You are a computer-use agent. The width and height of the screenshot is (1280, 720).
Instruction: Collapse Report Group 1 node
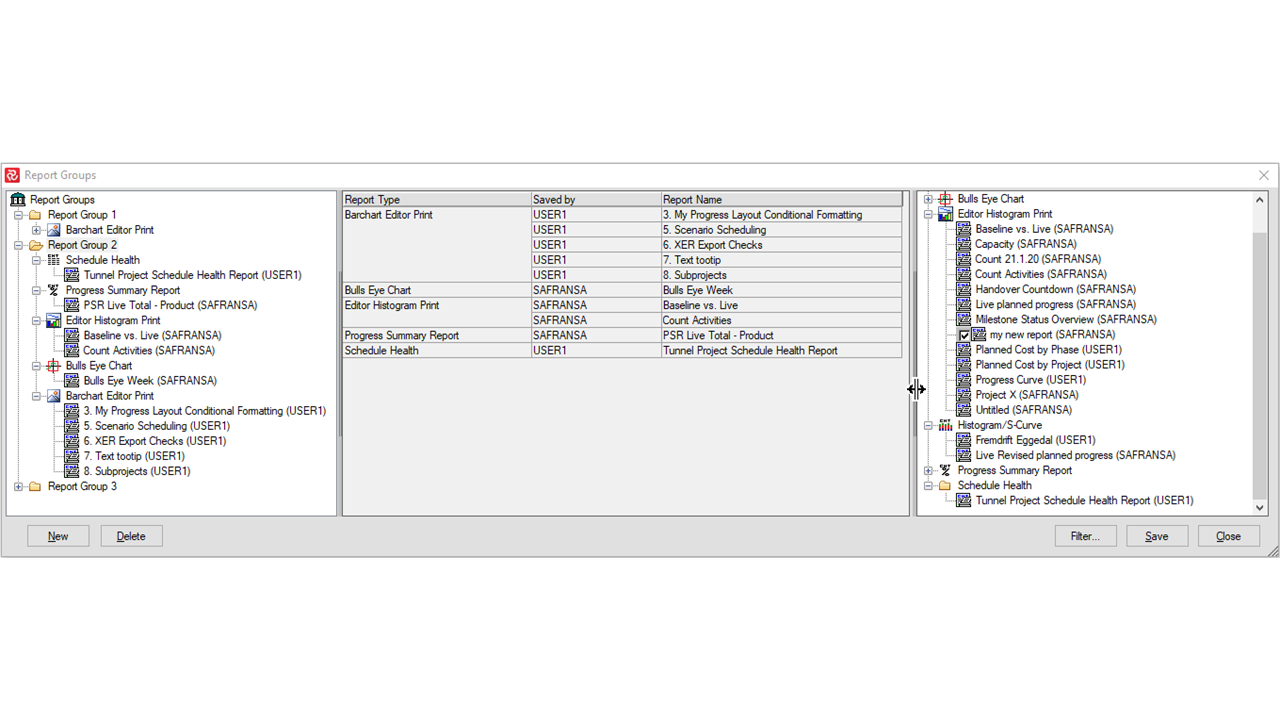coord(18,215)
